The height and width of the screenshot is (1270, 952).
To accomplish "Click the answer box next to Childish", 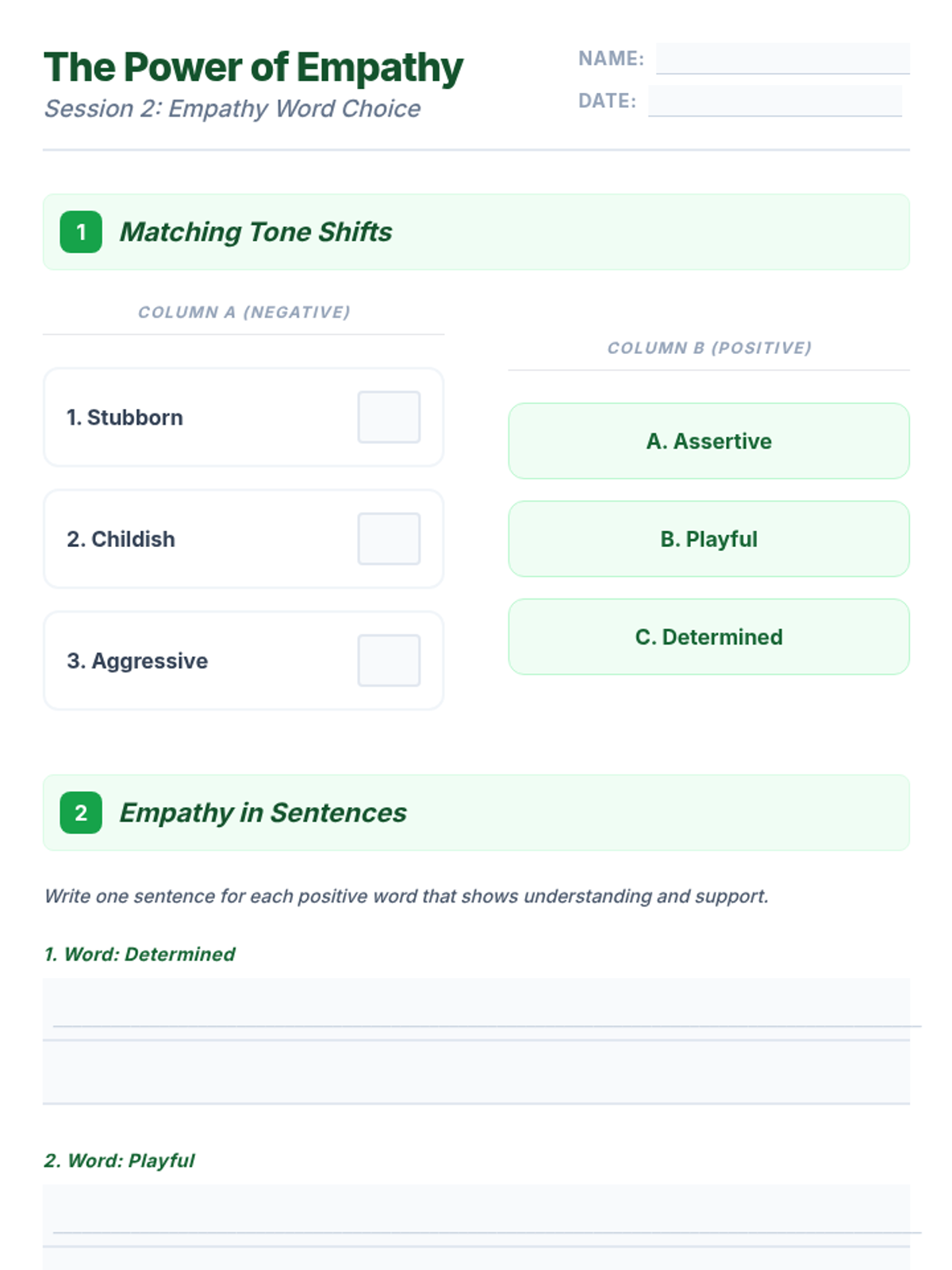I will pos(389,538).
